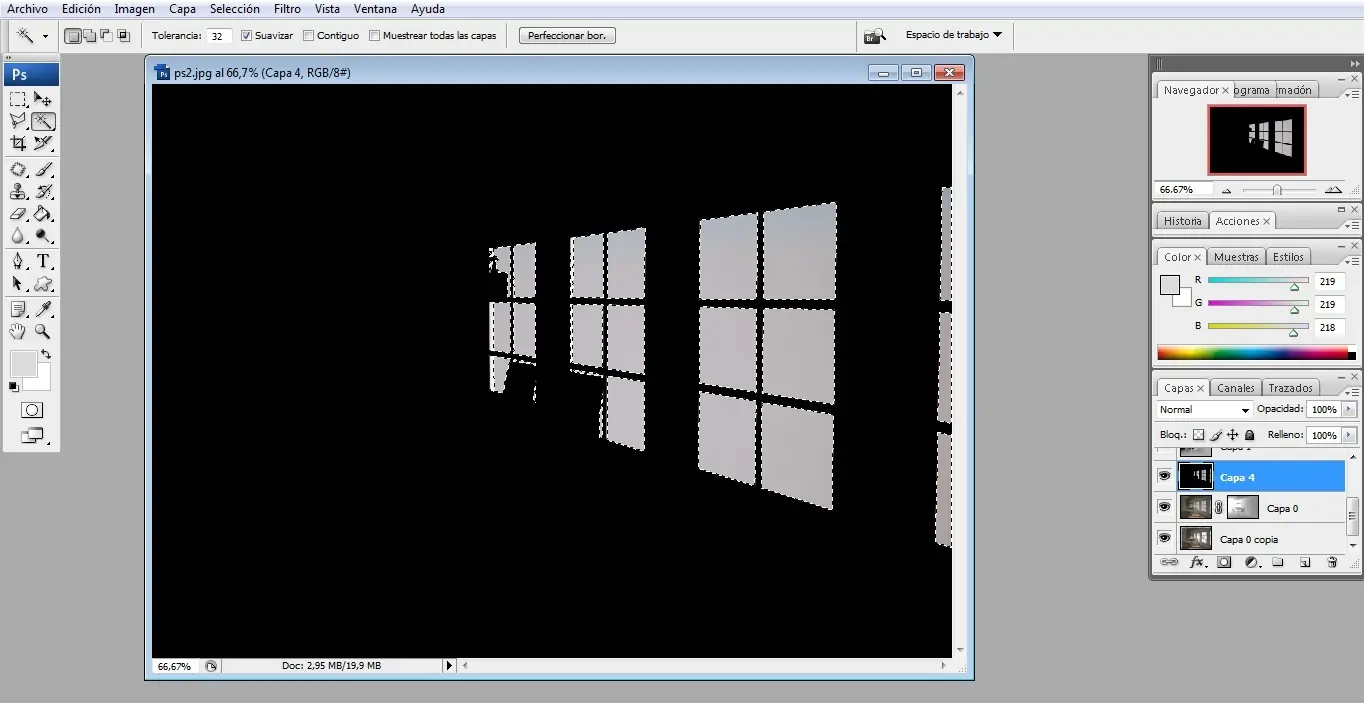Switch to the Muestras tab

coord(1236,257)
